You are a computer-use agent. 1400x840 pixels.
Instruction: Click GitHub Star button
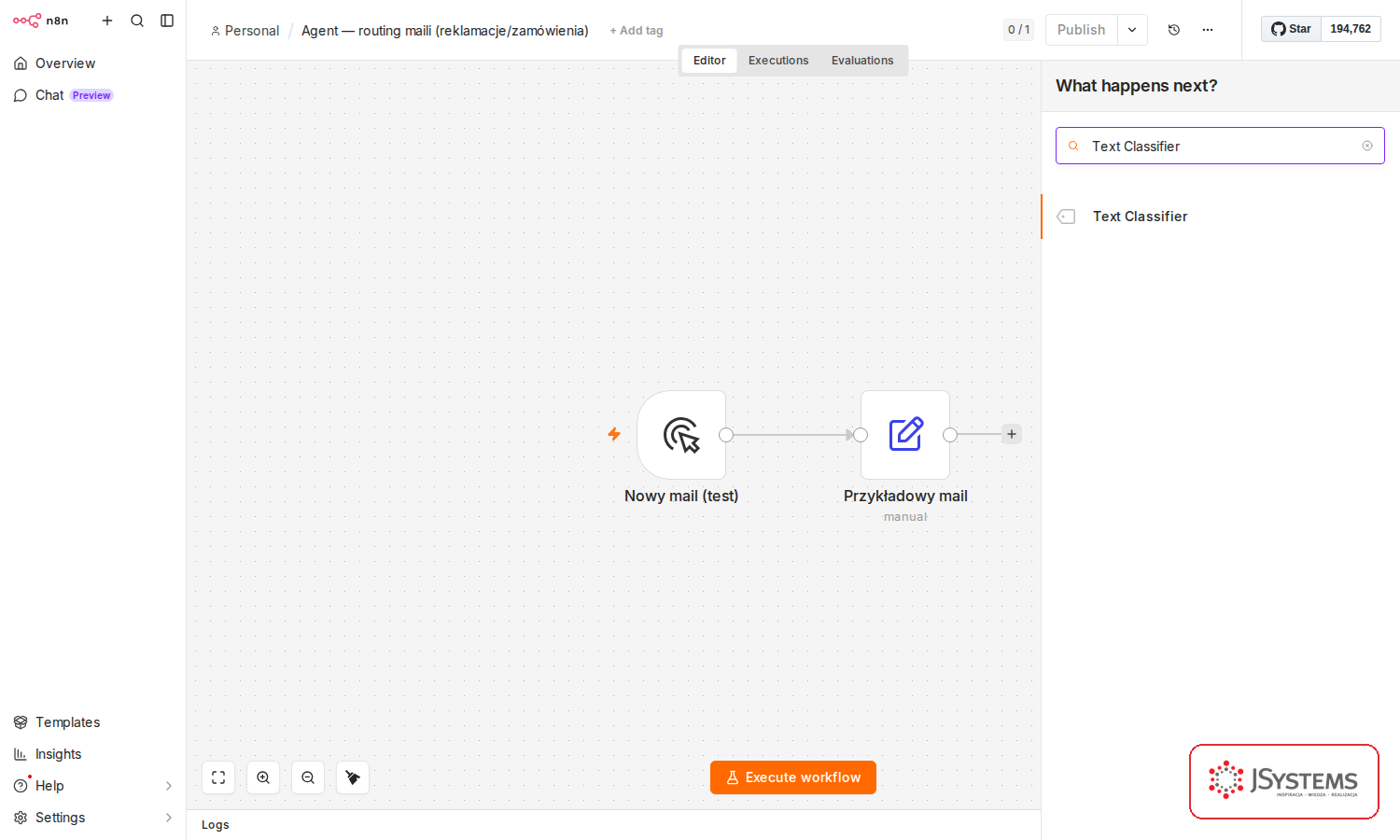(1292, 29)
